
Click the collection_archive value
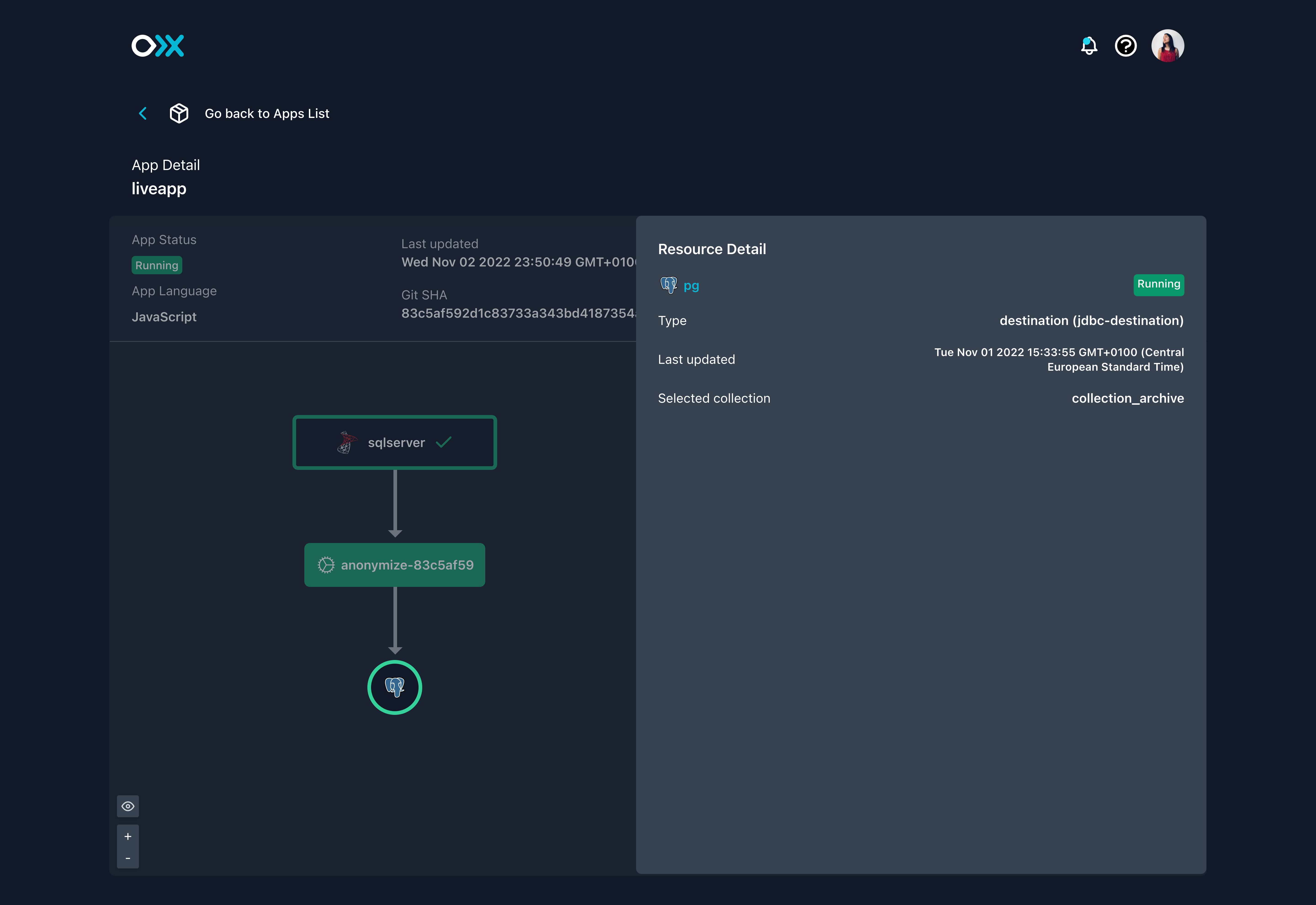tap(1128, 398)
